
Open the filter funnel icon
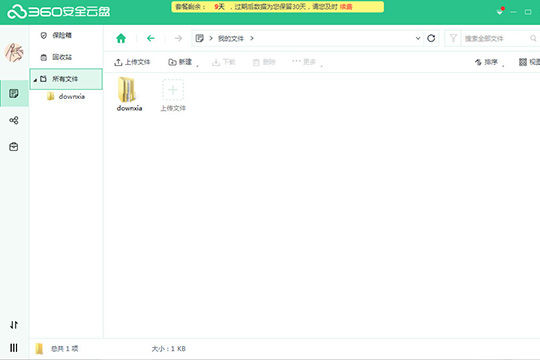point(453,38)
